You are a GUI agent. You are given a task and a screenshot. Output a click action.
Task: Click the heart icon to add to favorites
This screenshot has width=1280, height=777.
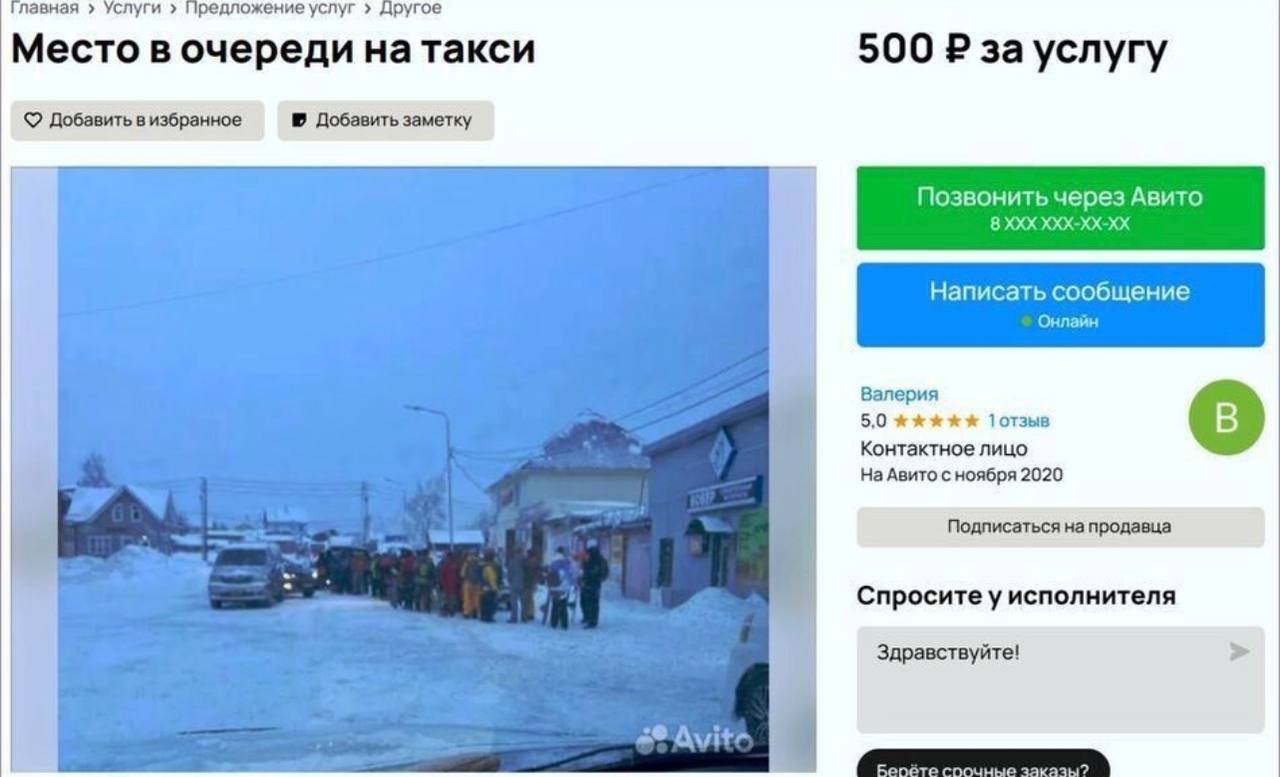[x=33, y=120]
